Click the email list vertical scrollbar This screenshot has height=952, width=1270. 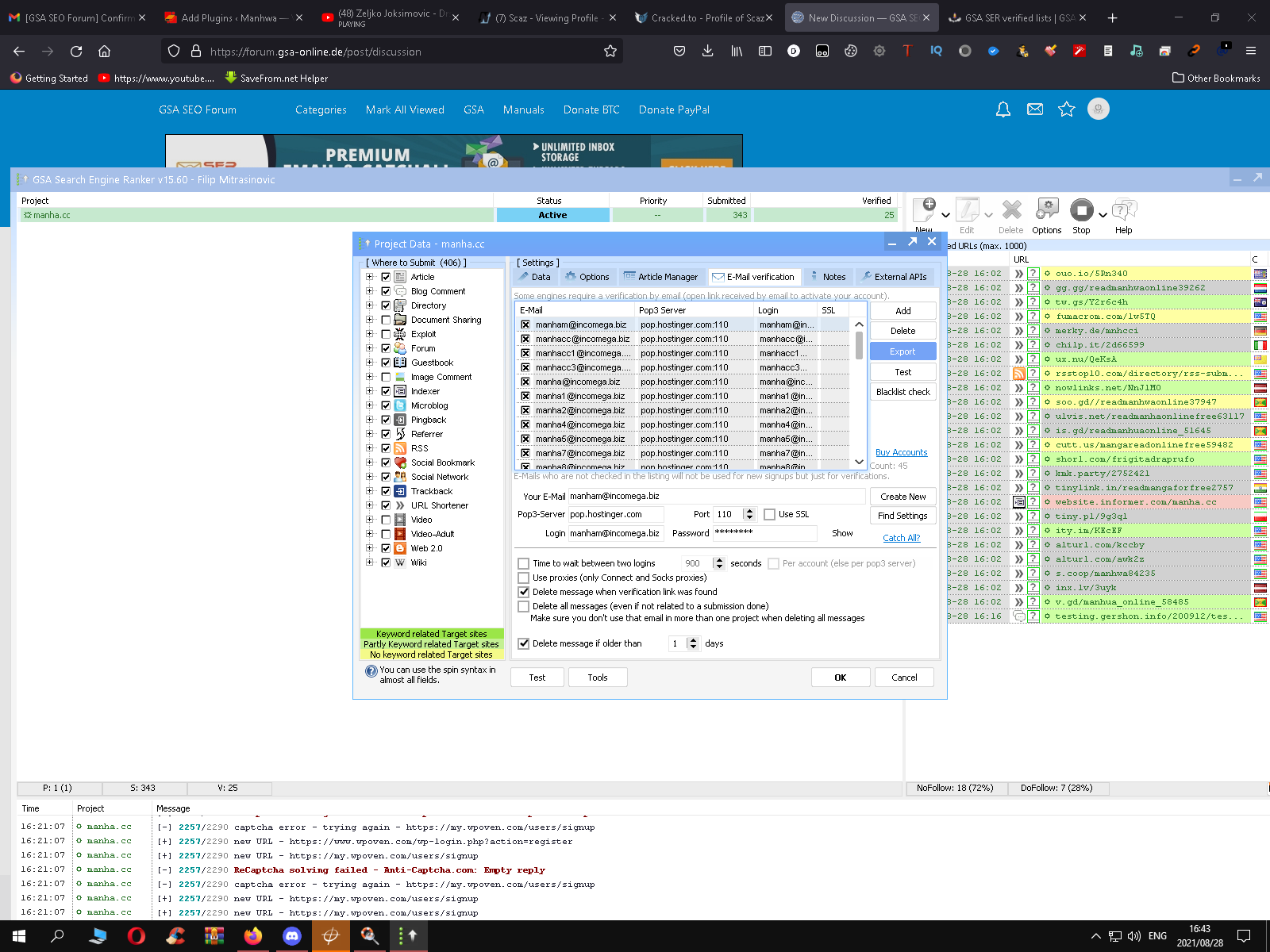[x=859, y=393]
